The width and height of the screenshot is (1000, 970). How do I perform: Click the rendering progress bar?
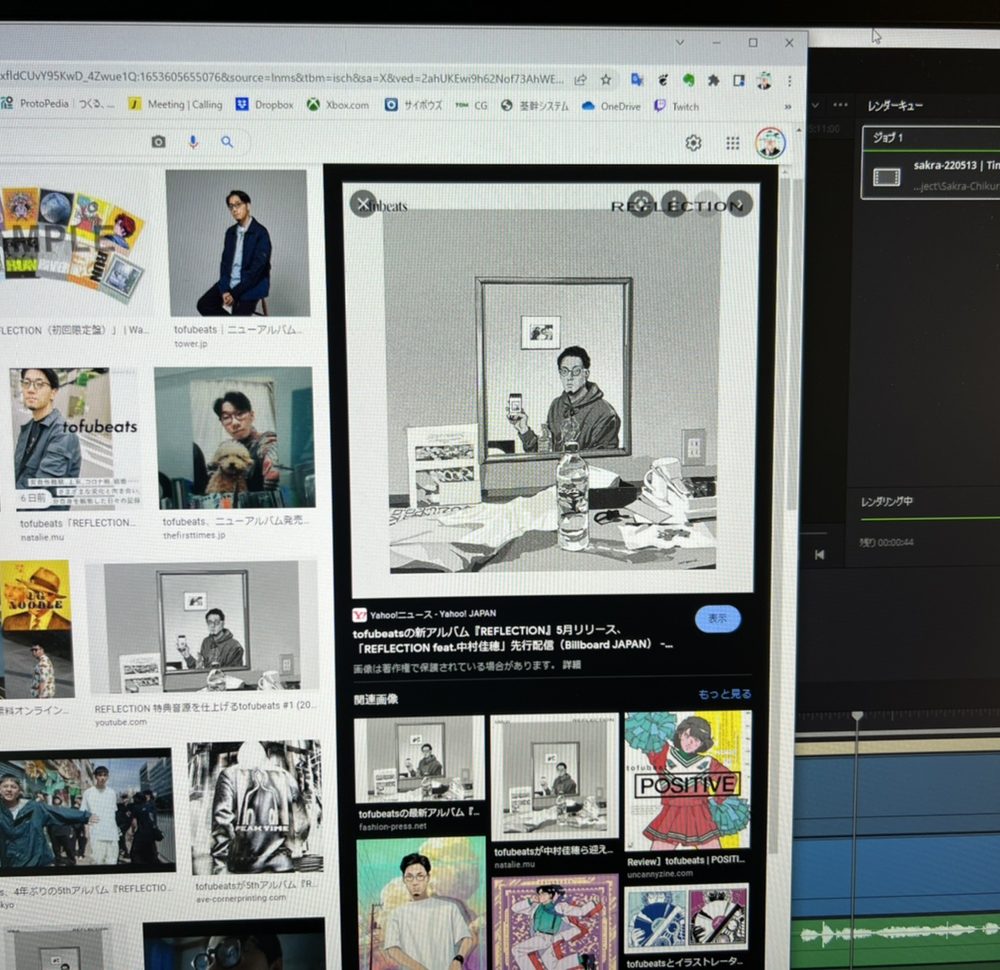click(930, 518)
